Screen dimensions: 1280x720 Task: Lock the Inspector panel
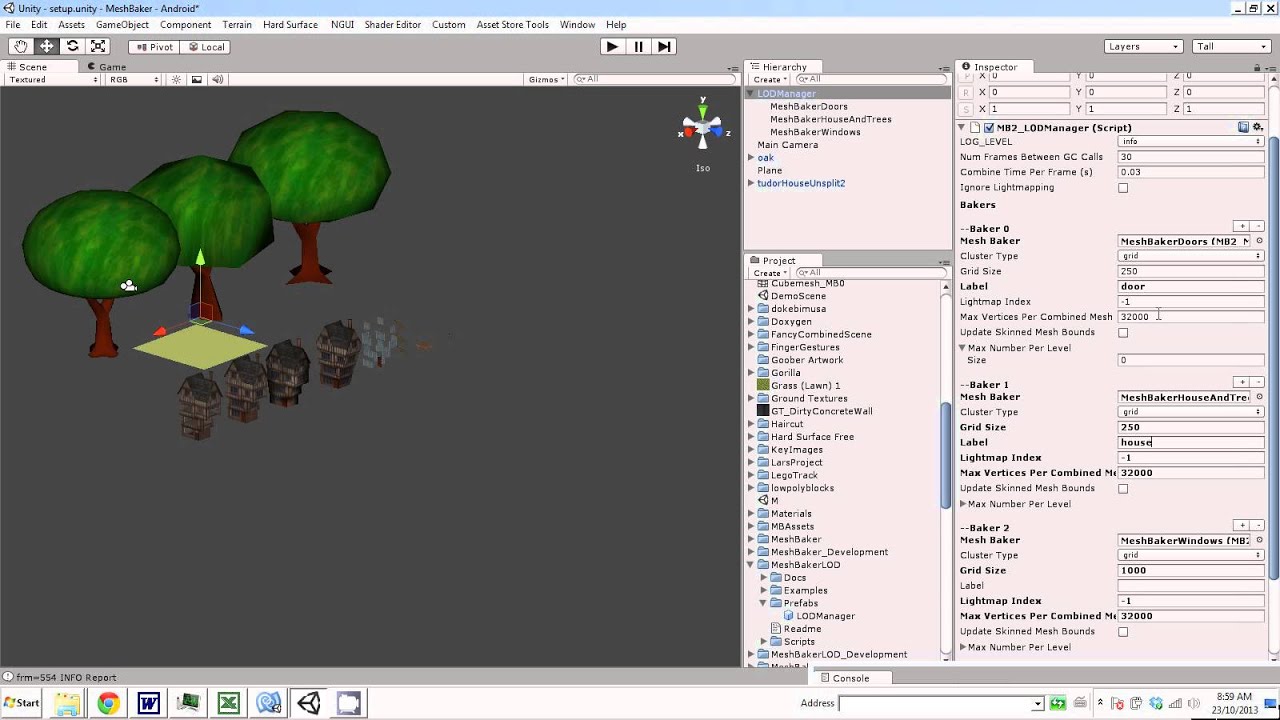(x=1256, y=67)
